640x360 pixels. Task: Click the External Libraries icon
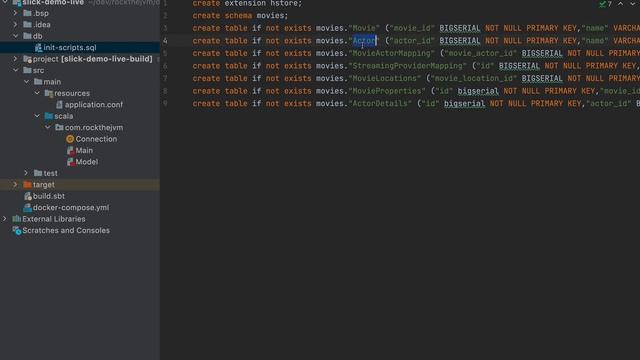pos(17,219)
